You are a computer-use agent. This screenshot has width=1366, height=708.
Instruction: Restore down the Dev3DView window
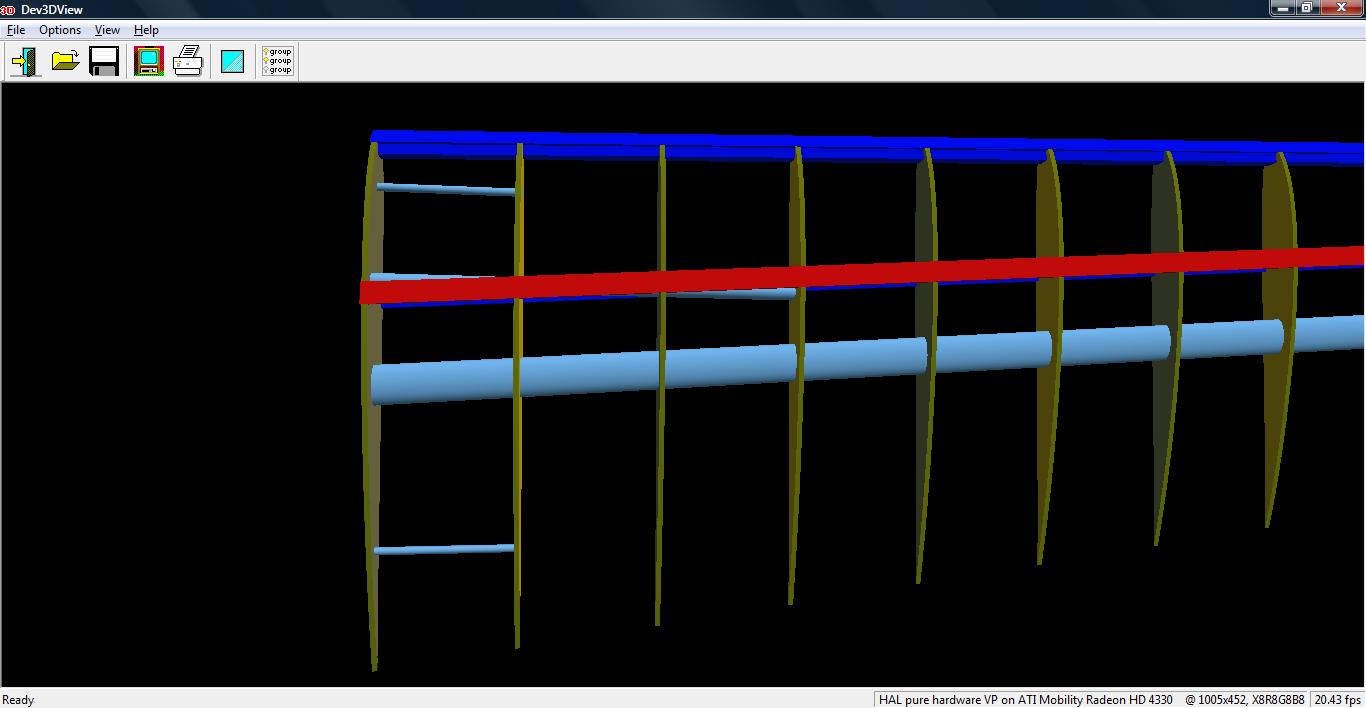1306,8
